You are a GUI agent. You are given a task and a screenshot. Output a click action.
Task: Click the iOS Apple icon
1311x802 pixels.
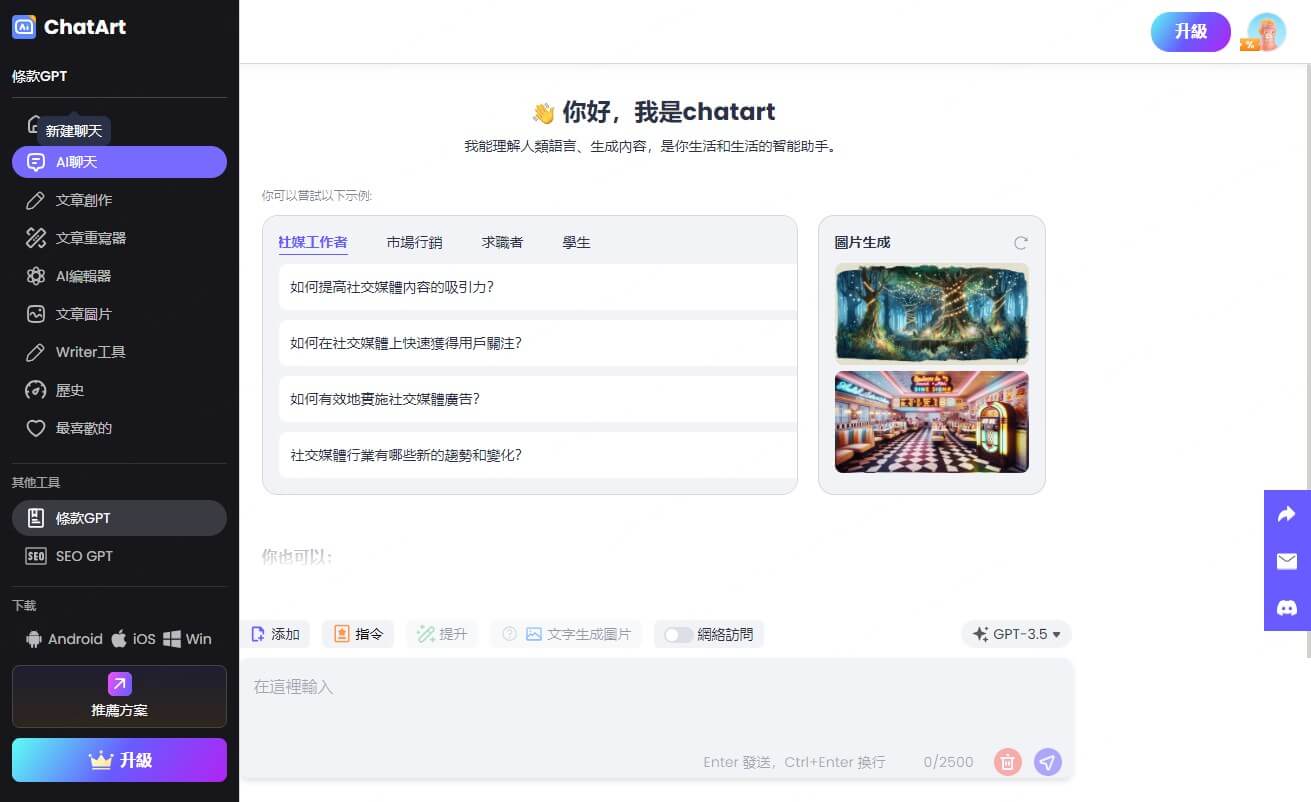pyautogui.click(x=119, y=638)
